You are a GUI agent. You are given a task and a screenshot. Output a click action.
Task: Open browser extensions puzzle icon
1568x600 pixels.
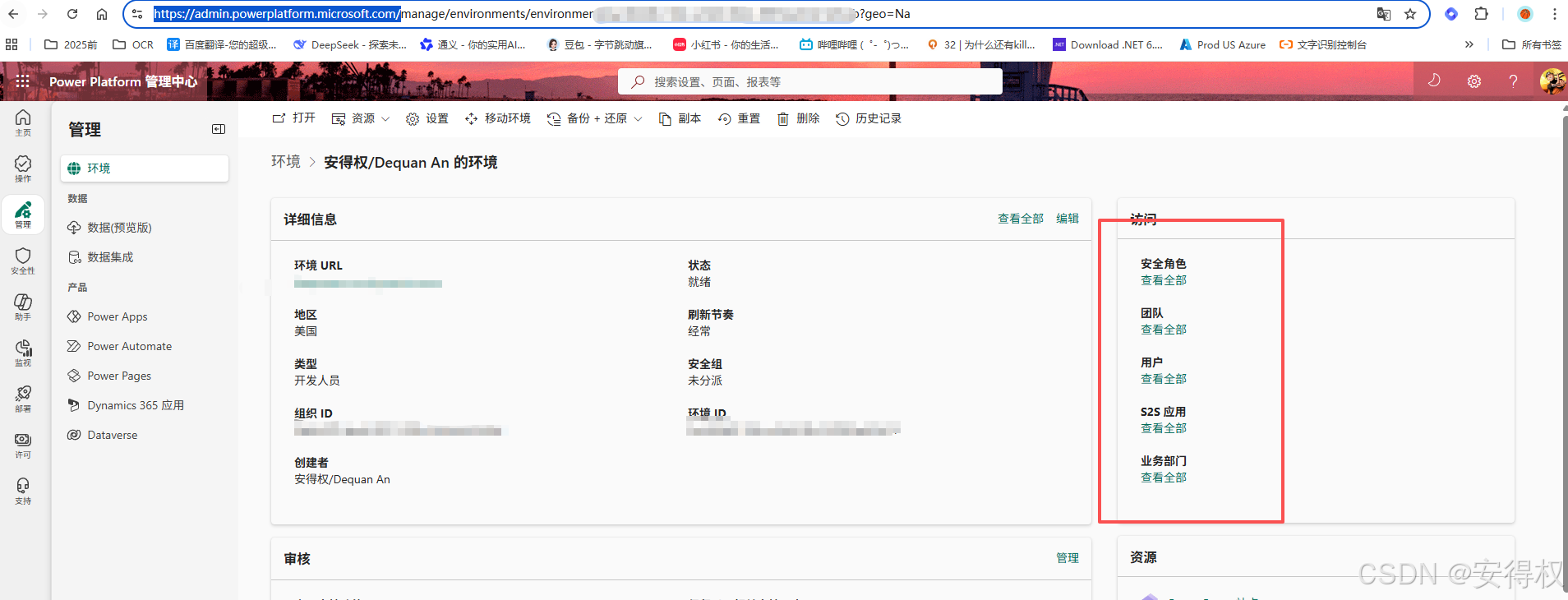(x=1481, y=14)
